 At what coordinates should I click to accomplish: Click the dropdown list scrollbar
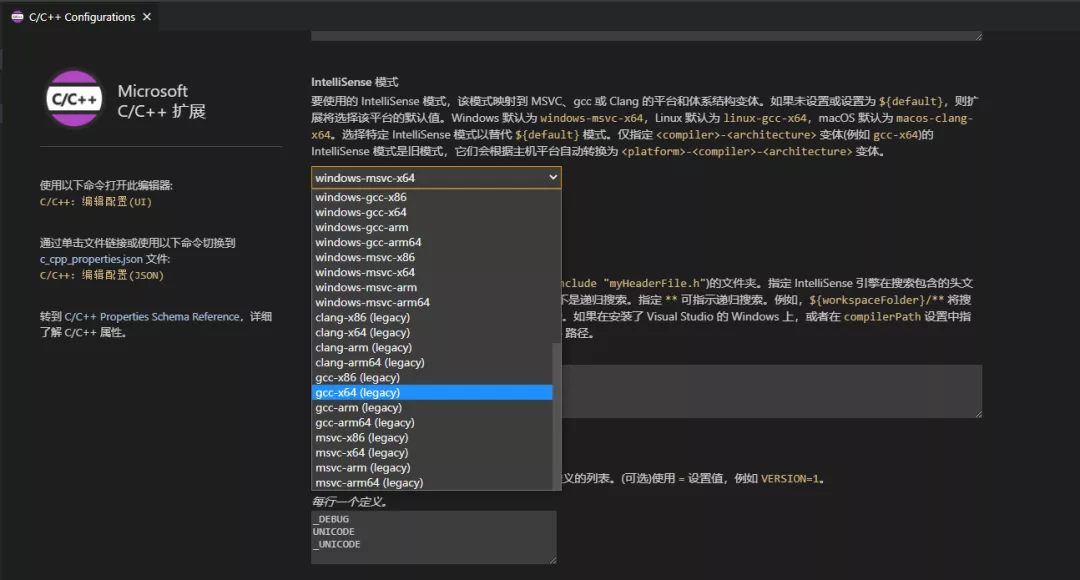tap(557, 416)
